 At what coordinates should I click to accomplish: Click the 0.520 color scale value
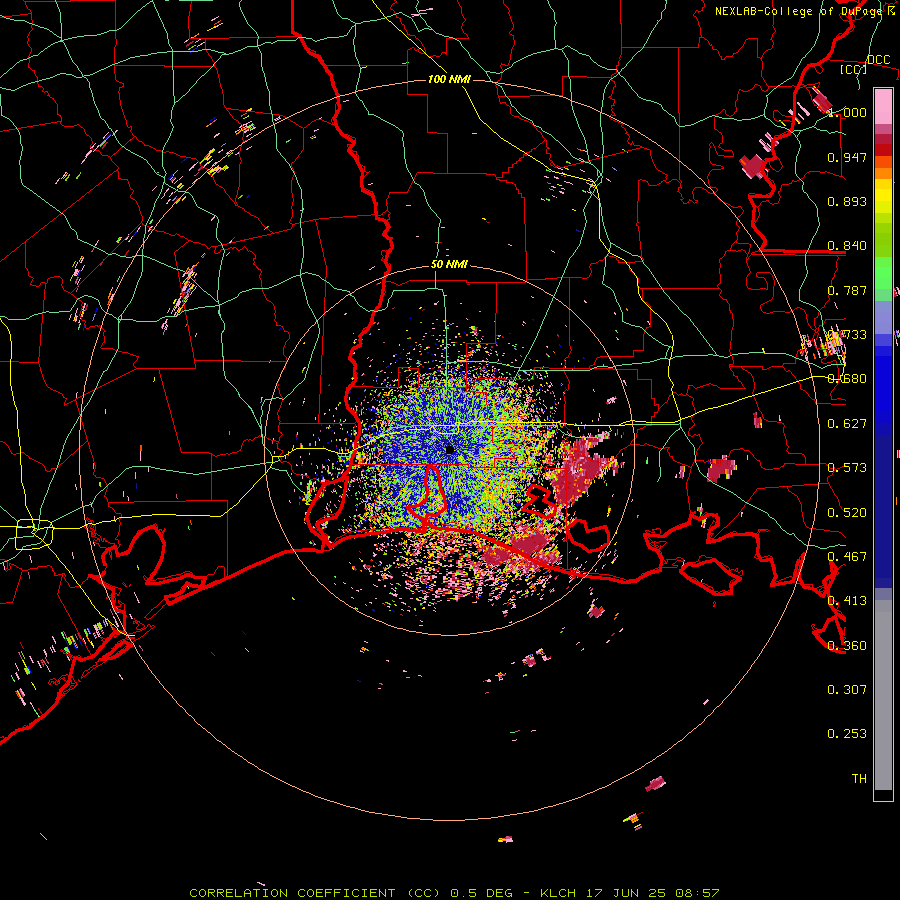(x=847, y=513)
